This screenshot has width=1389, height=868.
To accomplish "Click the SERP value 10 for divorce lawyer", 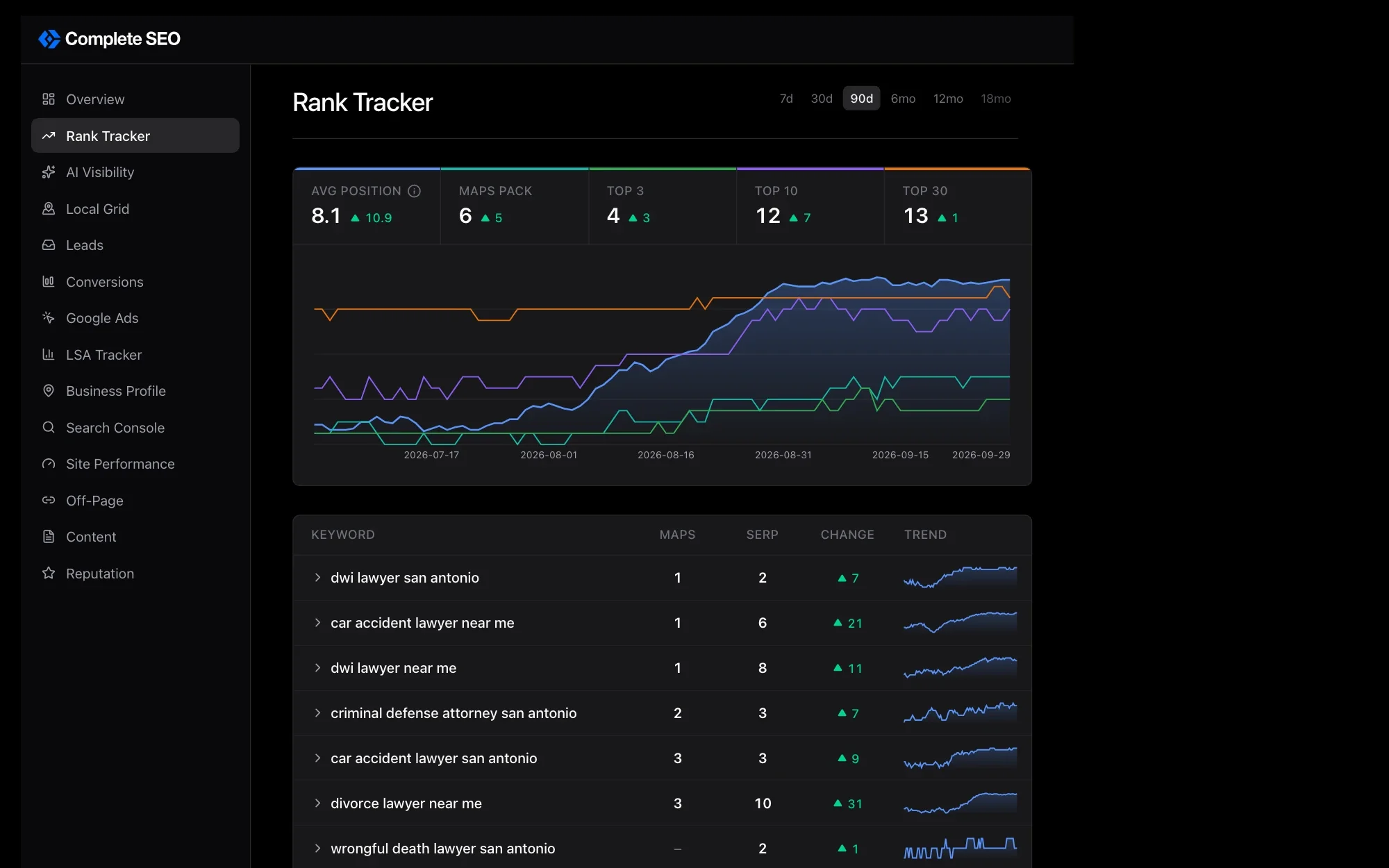I will pos(763,803).
